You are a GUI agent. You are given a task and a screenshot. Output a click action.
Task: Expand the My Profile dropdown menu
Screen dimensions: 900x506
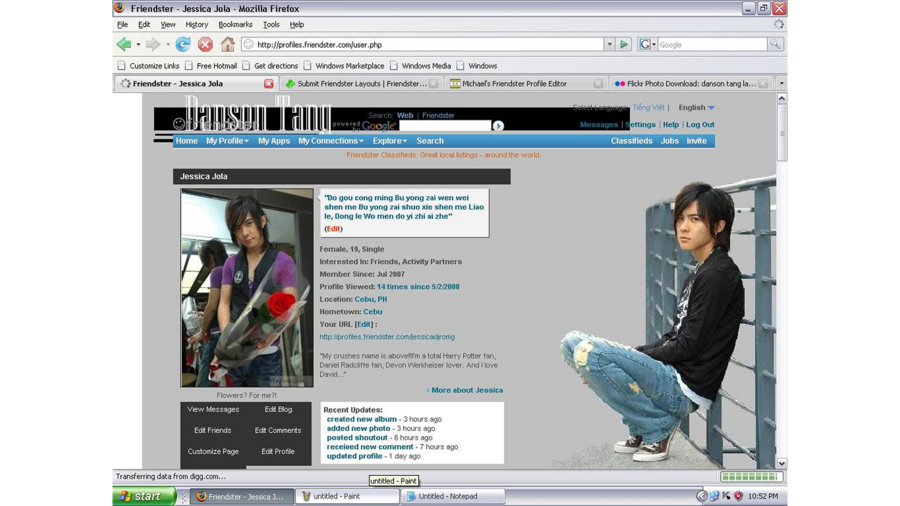click(x=227, y=141)
